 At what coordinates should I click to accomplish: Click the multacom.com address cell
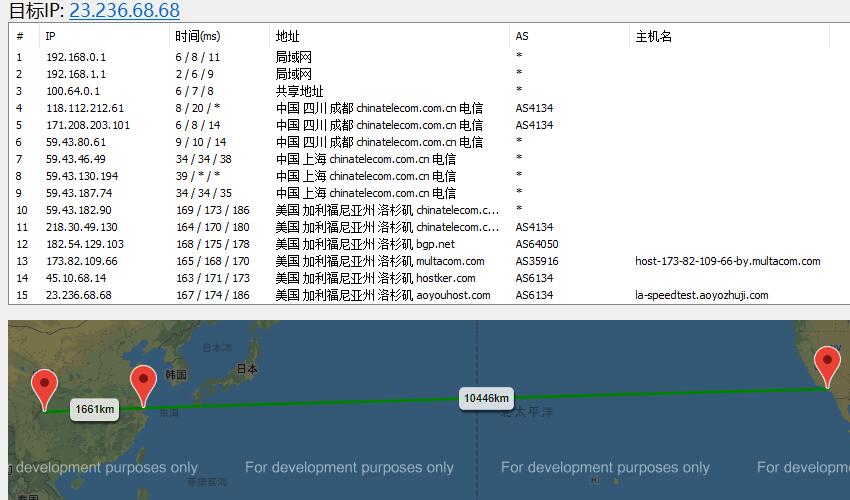[x=380, y=261]
